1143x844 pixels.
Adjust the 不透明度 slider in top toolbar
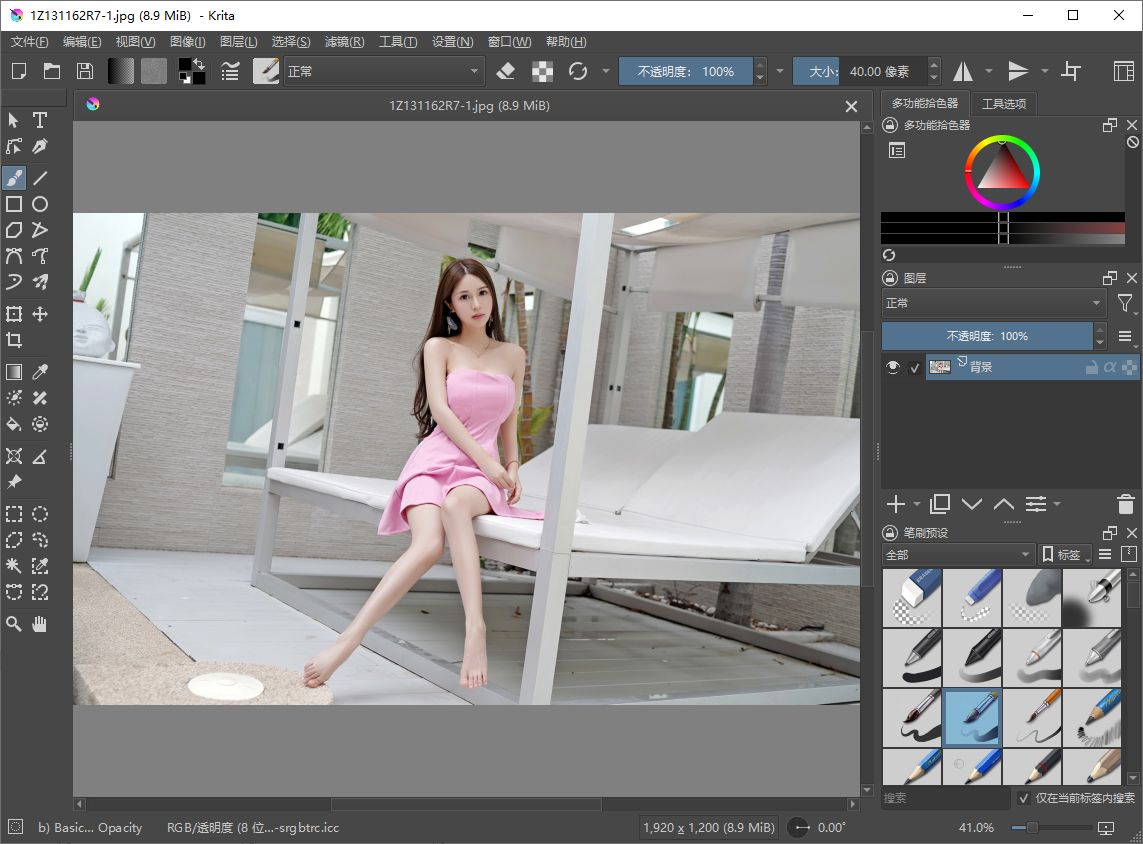(685, 71)
